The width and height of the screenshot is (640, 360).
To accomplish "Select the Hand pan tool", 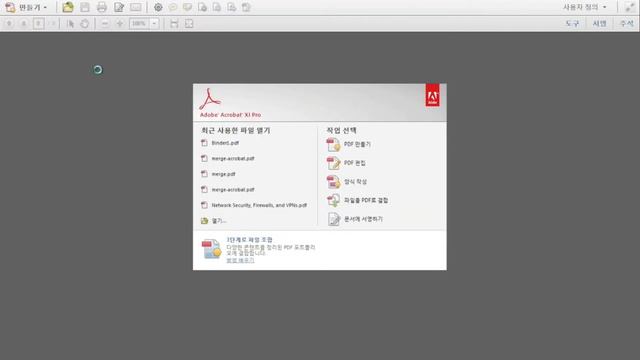I will pos(84,24).
